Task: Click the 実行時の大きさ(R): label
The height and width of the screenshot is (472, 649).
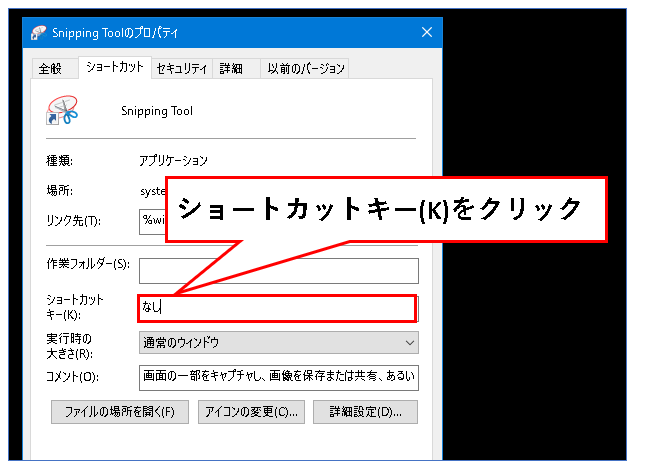Action: point(70,346)
